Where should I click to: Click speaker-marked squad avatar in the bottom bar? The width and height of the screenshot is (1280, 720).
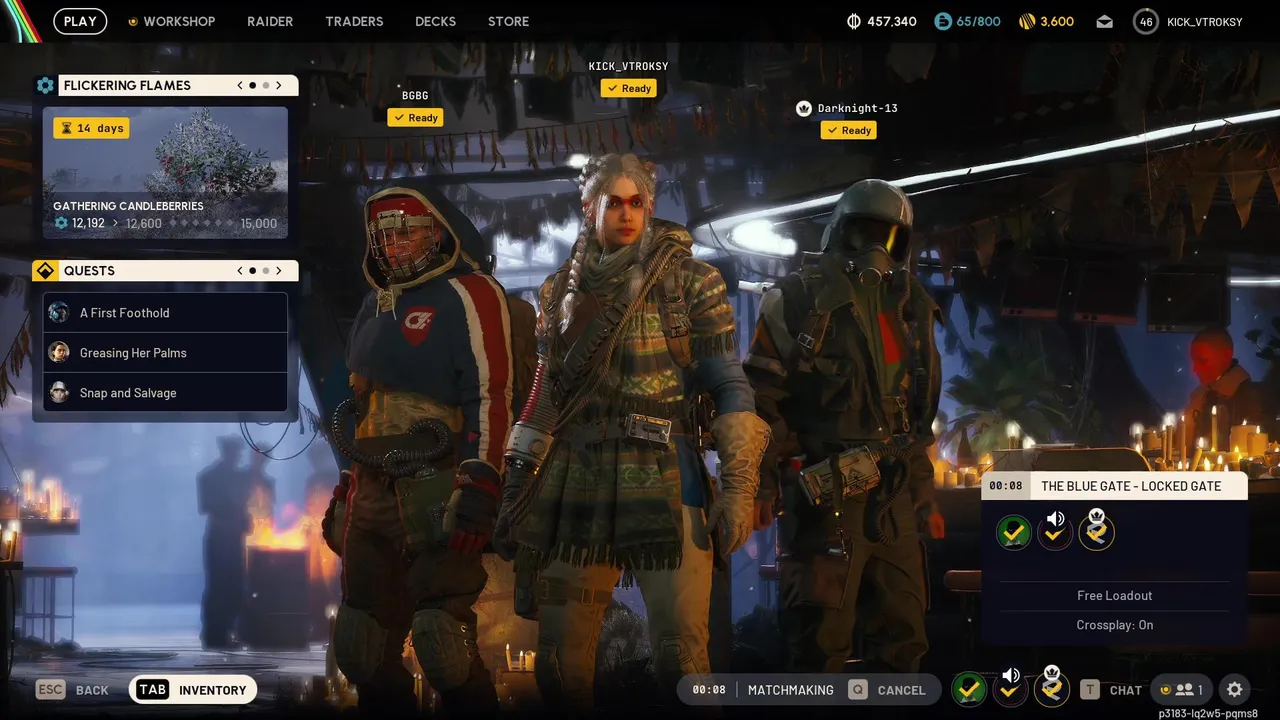(1010, 687)
